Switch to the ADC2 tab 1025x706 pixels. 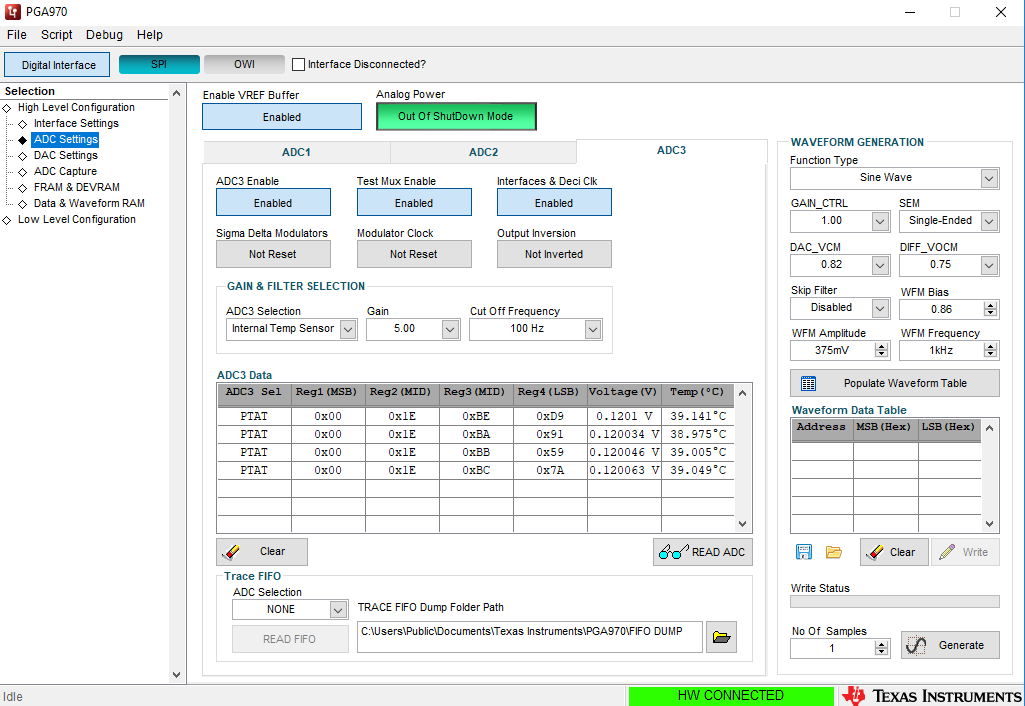pyautogui.click(x=484, y=152)
